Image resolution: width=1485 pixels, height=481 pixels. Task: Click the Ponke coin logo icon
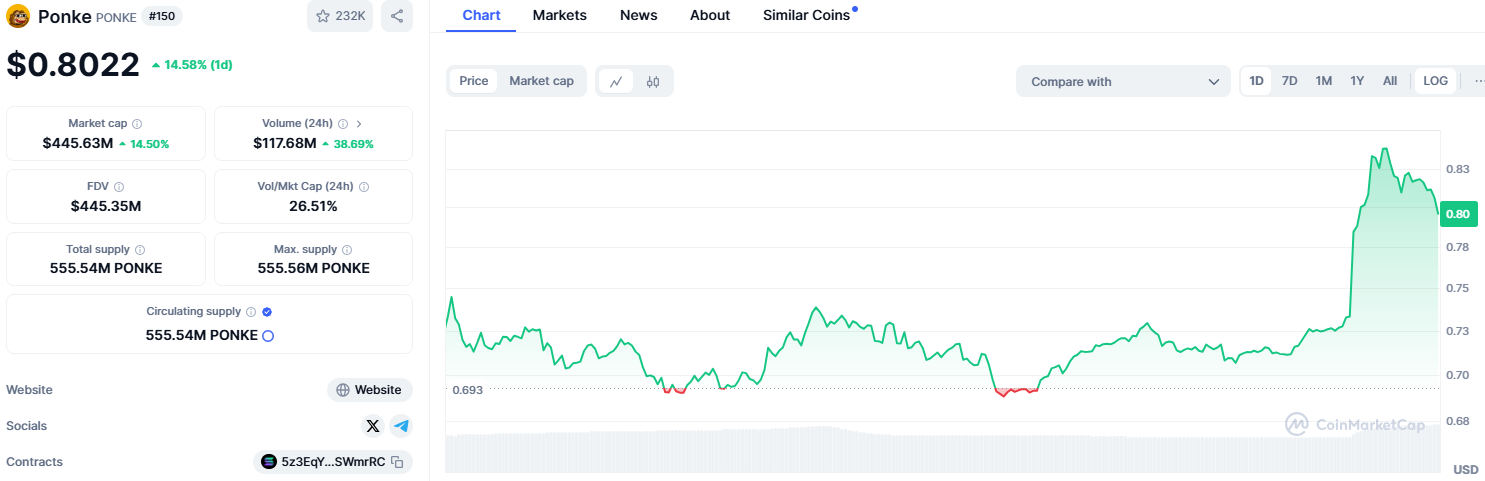click(18, 16)
